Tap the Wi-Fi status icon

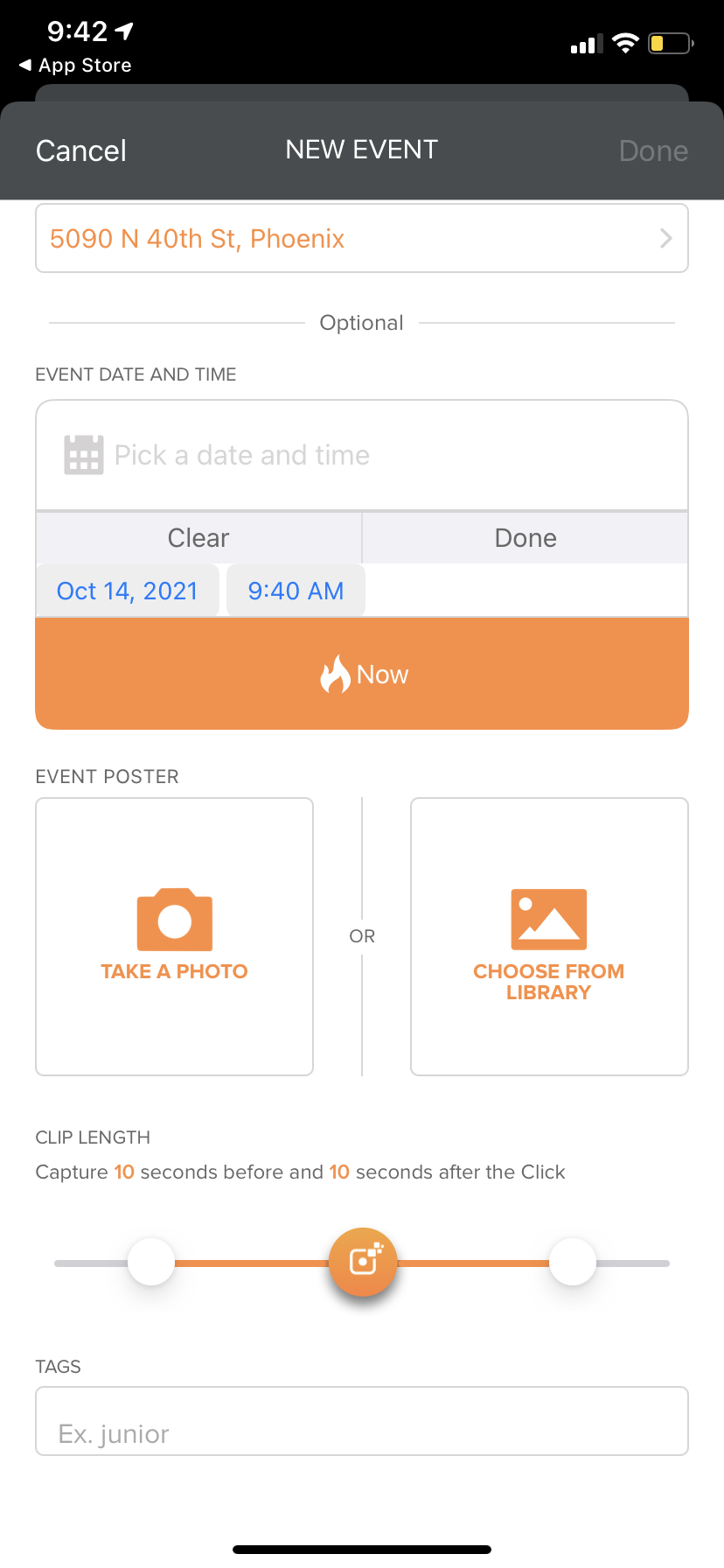(625, 43)
